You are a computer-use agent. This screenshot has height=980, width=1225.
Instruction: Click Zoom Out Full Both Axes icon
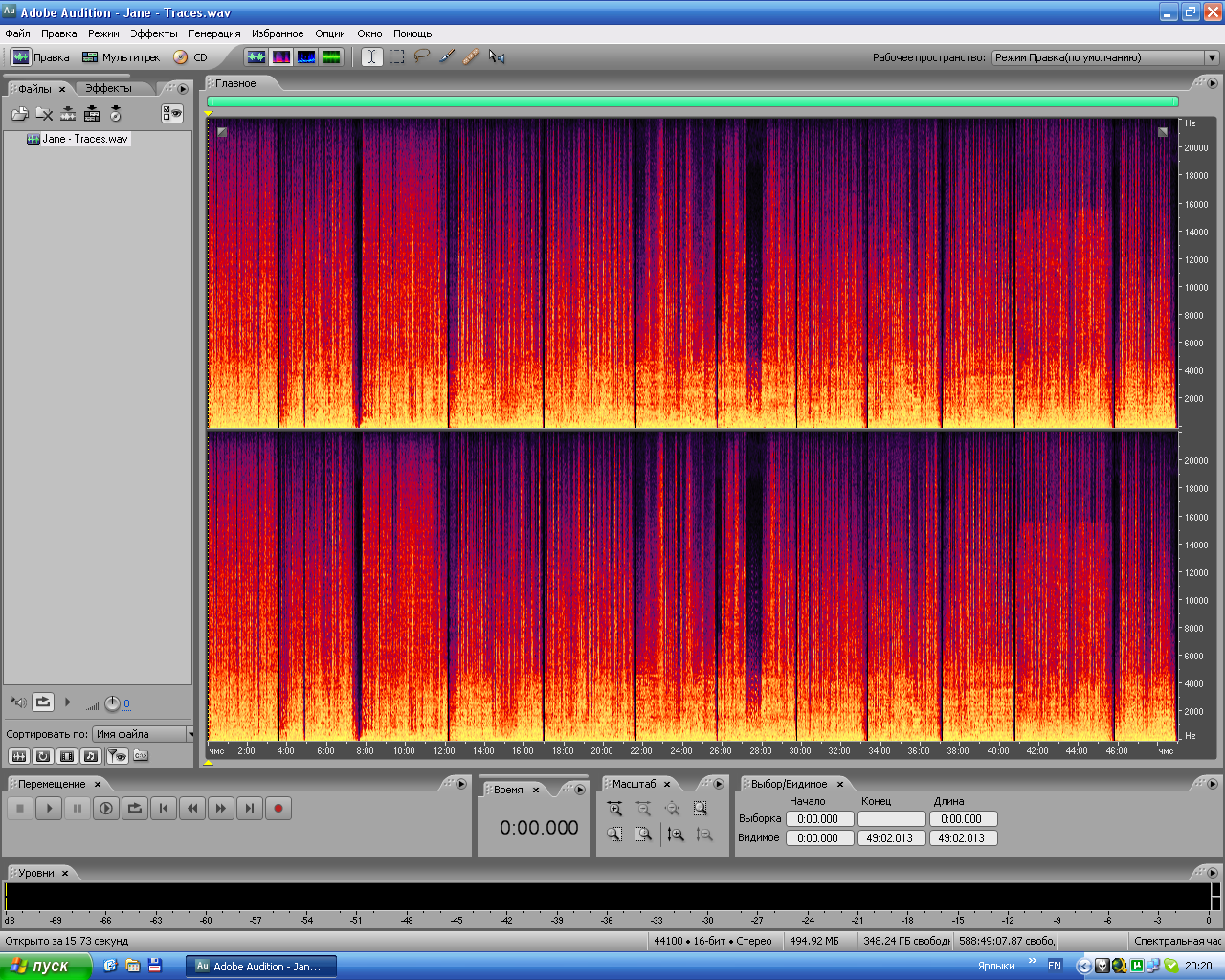(x=672, y=809)
